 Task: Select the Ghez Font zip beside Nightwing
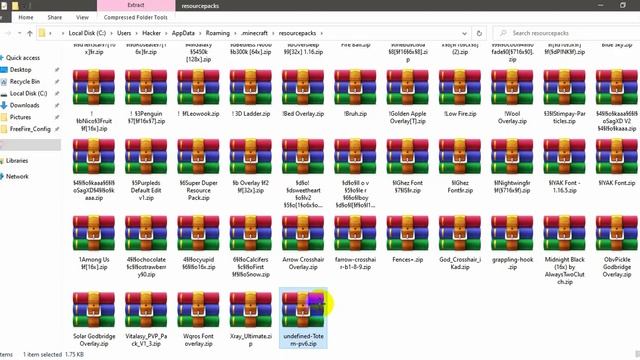pyautogui.click(x=459, y=156)
